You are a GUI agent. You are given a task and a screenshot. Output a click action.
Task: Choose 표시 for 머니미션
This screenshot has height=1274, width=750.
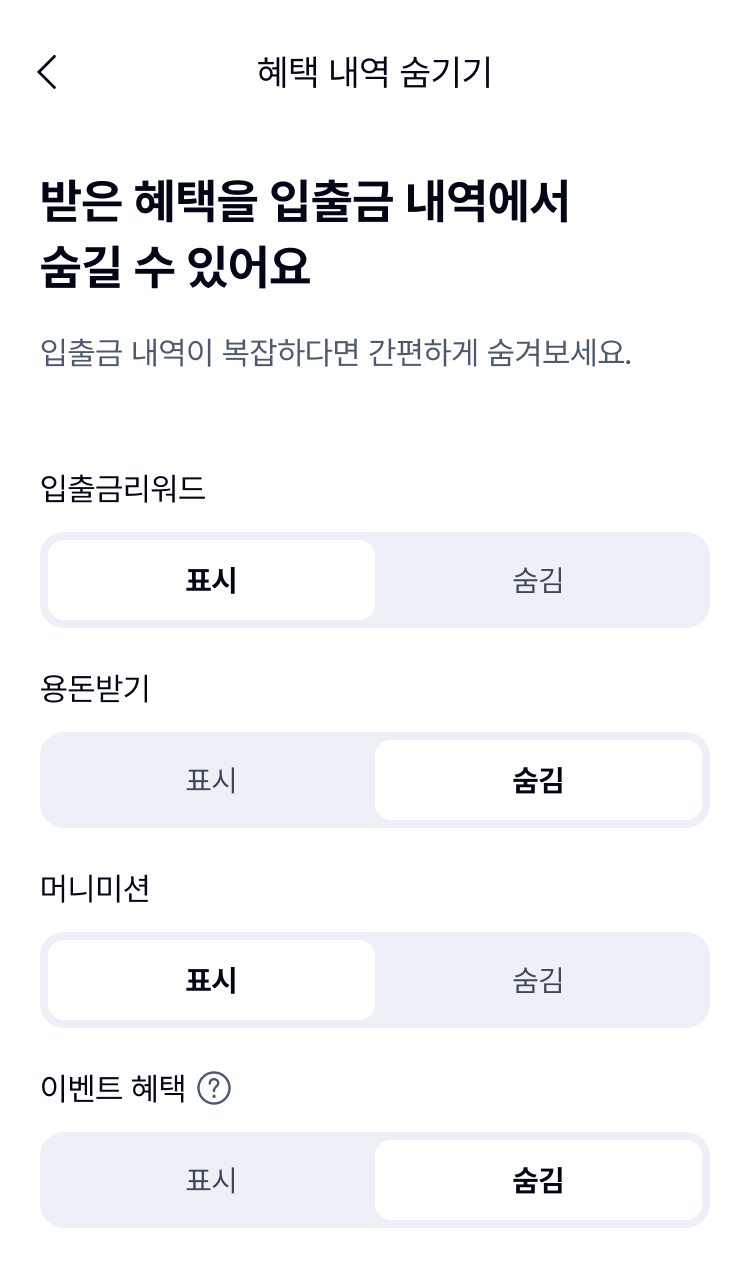211,980
